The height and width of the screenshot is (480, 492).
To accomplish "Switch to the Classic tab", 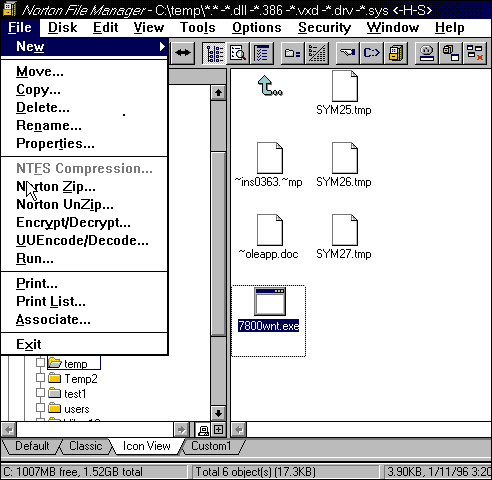I will point(86,446).
